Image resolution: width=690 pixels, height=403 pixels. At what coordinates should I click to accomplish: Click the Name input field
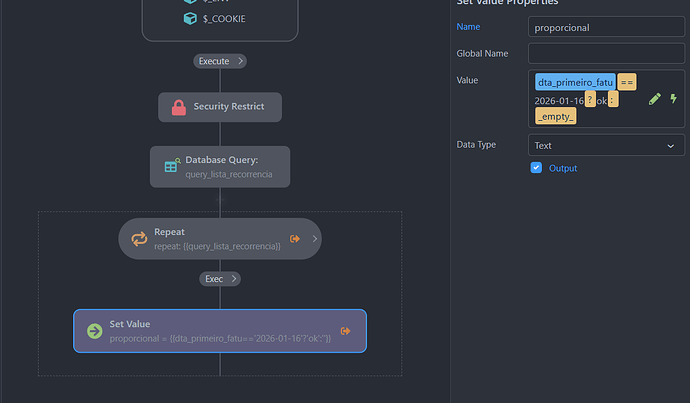point(606,27)
